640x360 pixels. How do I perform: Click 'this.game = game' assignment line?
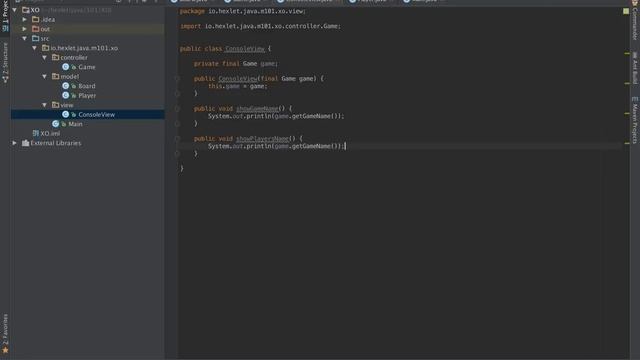(x=238, y=86)
